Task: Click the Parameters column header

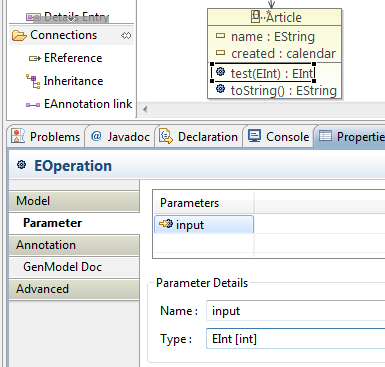Action: click(x=203, y=203)
